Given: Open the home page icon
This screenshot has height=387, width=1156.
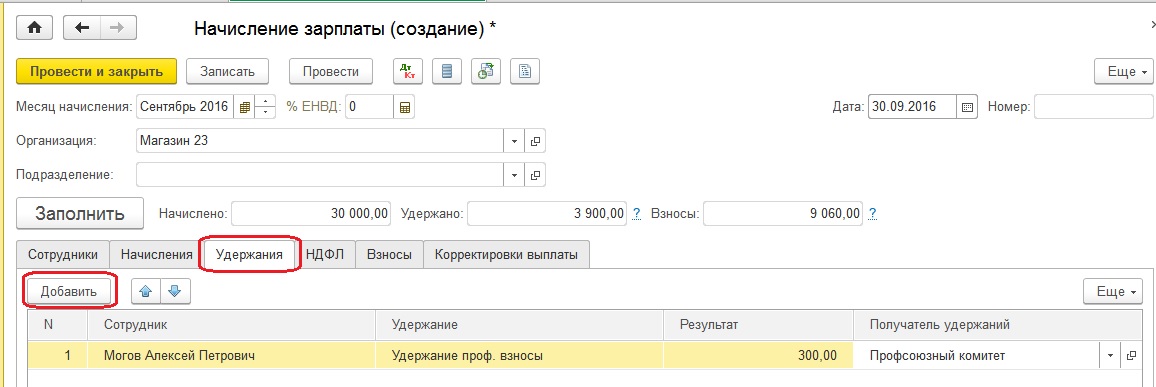Looking at the screenshot, I should pyautogui.click(x=34, y=28).
